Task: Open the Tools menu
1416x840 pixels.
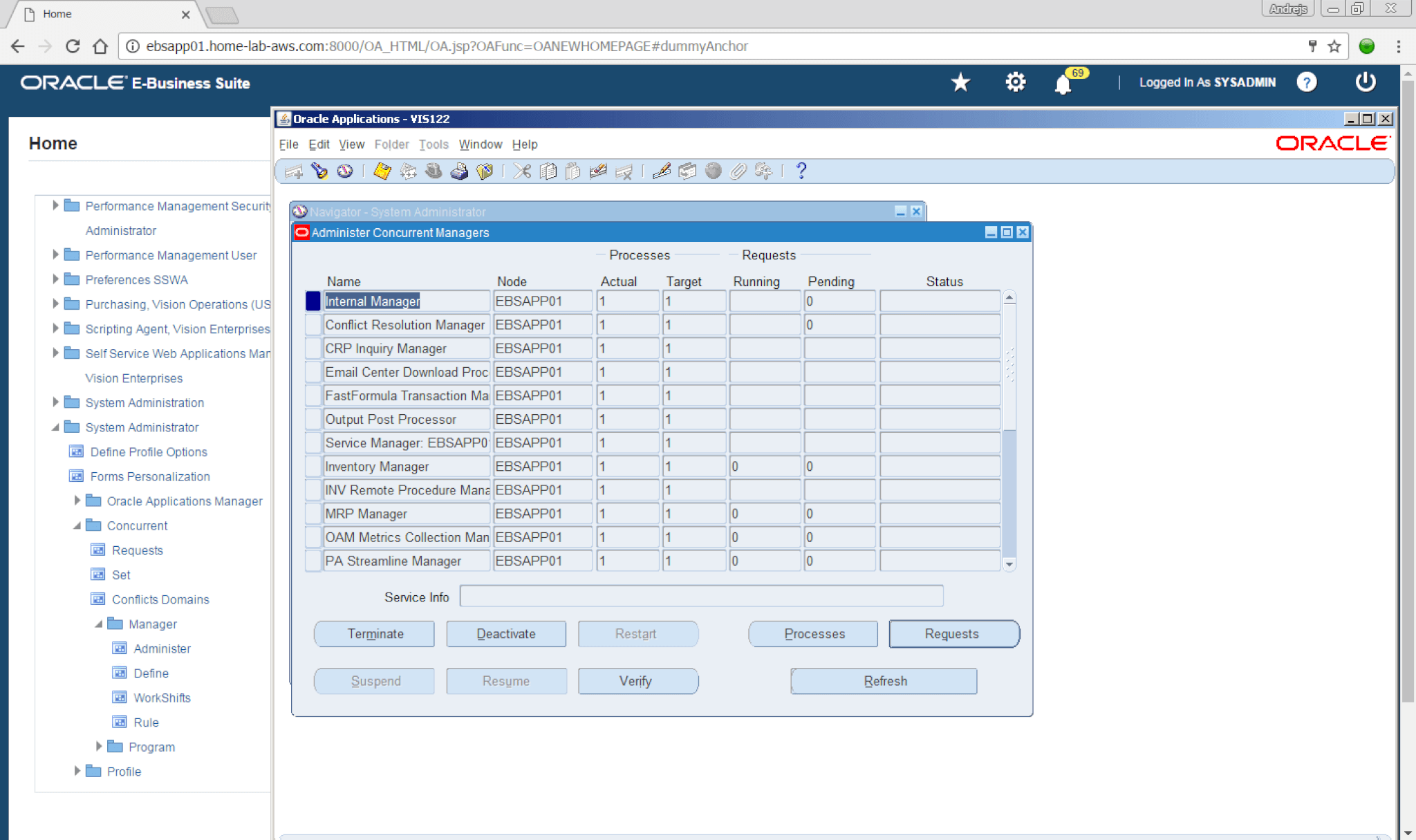Action: coord(433,144)
